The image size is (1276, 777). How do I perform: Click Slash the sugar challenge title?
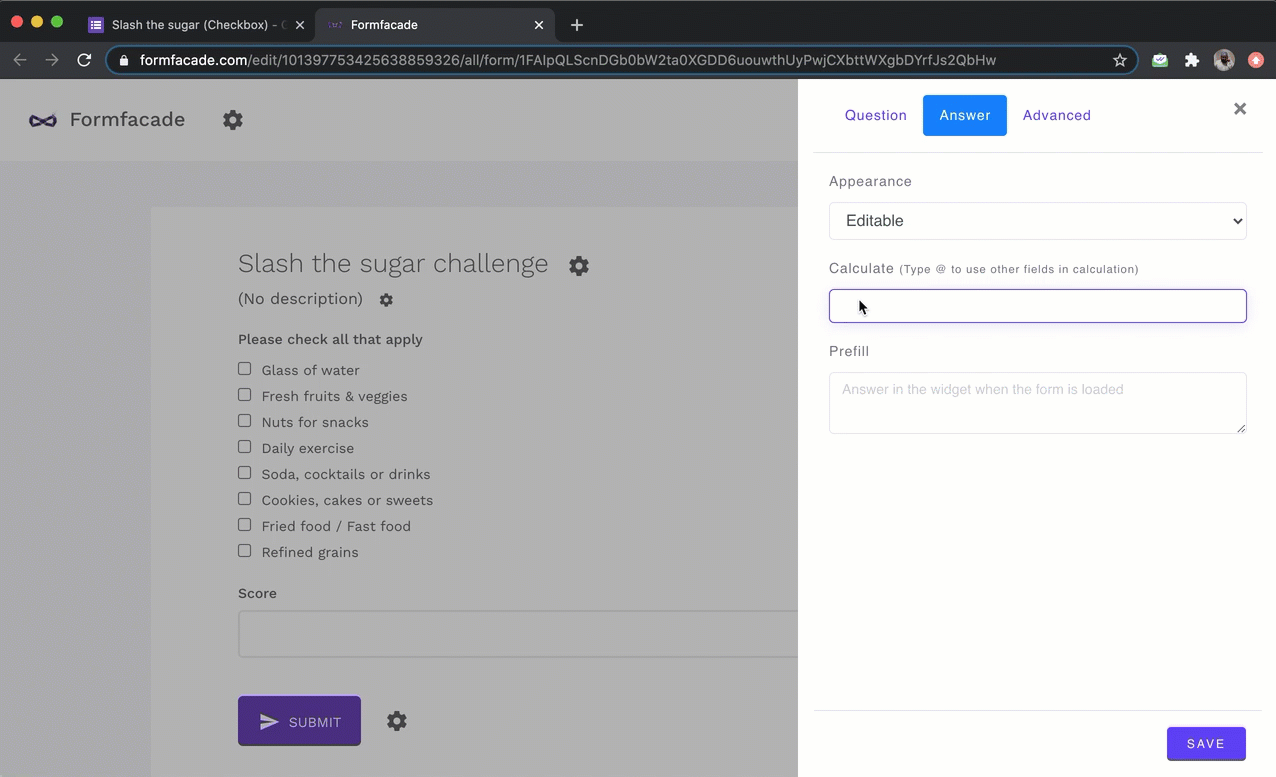(393, 263)
